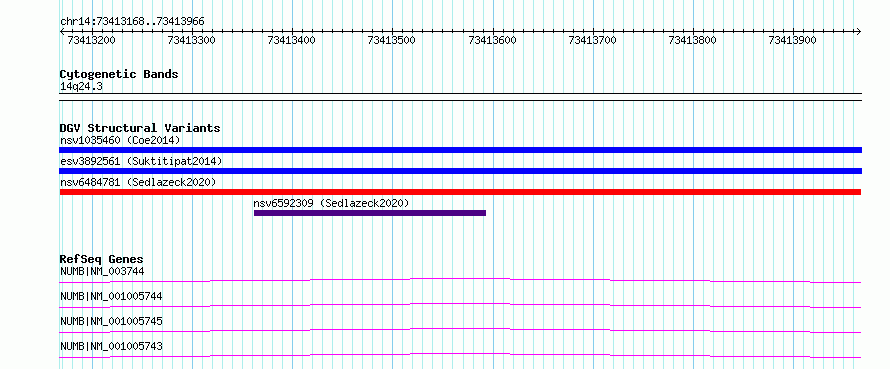
Task: Click the magenta gene line of NM_001005743
Action: click(x=460, y=355)
